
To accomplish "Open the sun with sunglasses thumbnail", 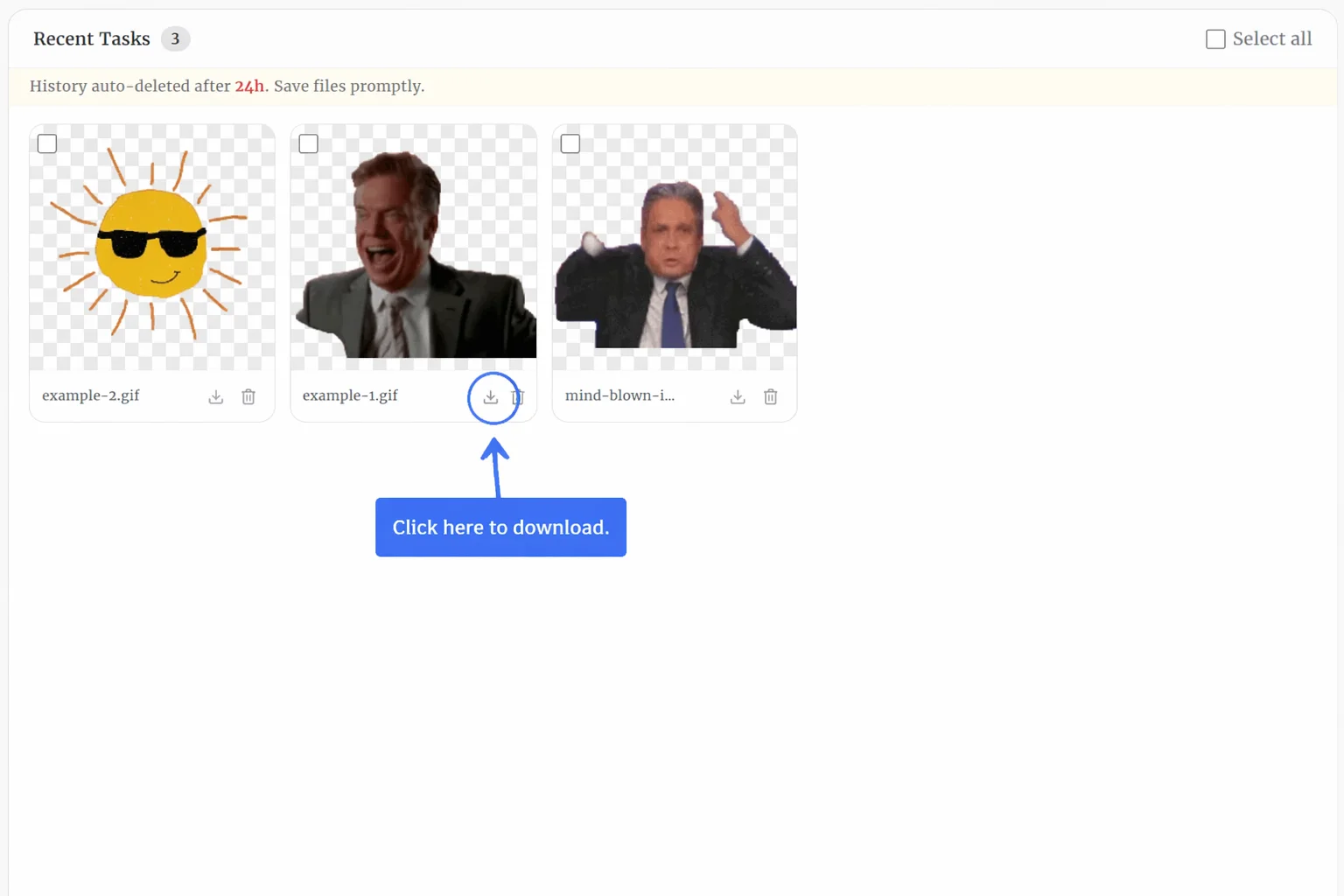I will click(152, 247).
